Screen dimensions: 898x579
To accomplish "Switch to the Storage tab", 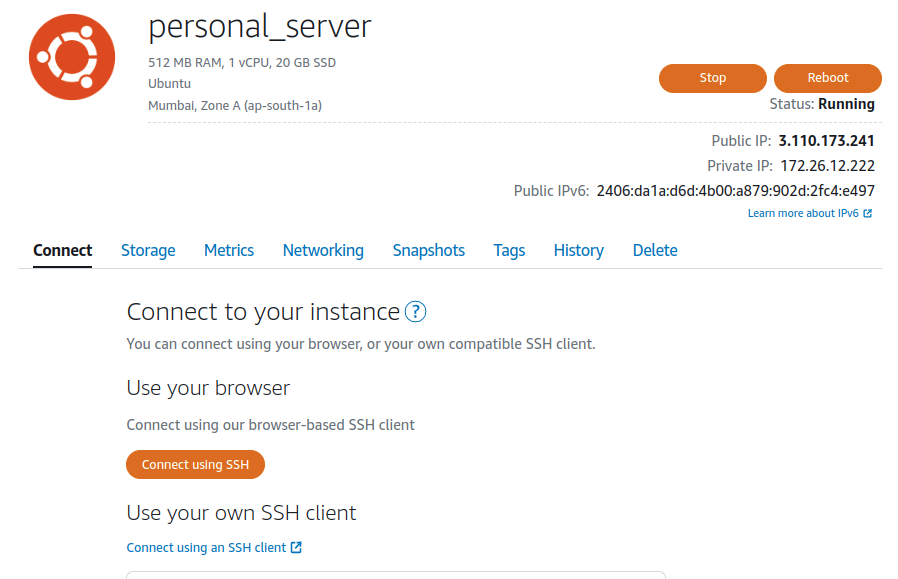I will [x=148, y=250].
